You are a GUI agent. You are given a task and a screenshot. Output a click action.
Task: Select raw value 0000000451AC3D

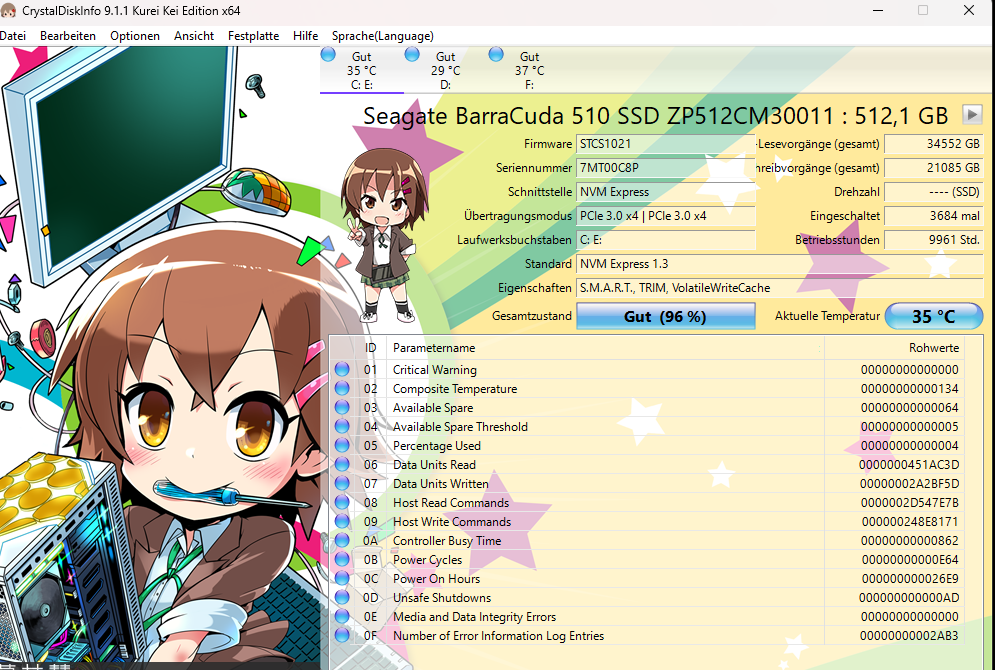(909, 465)
